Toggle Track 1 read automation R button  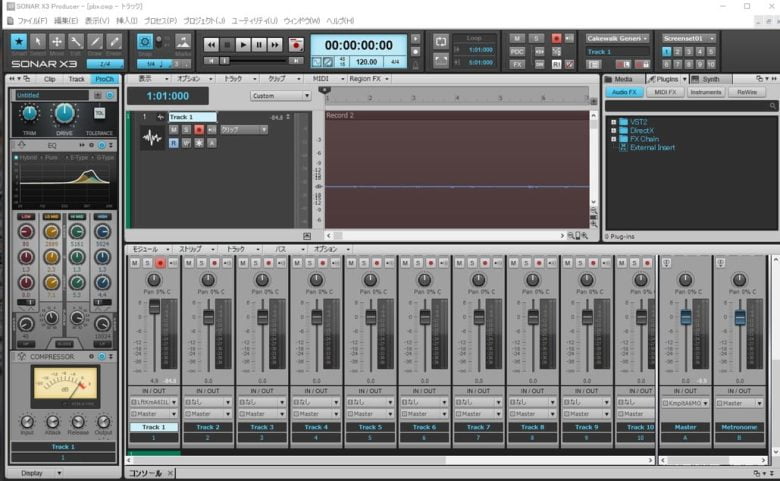tap(174, 143)
